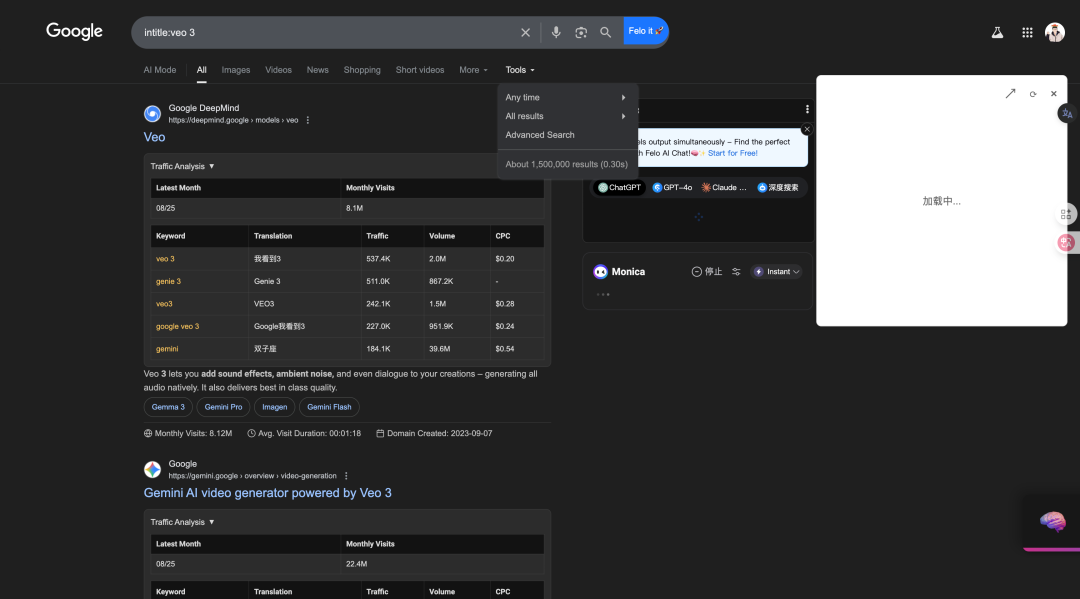Image resolution: width=1080 pixels, height=599 pixels.
Task: Switch to AI Mode tab
Action: pos(160,70)
